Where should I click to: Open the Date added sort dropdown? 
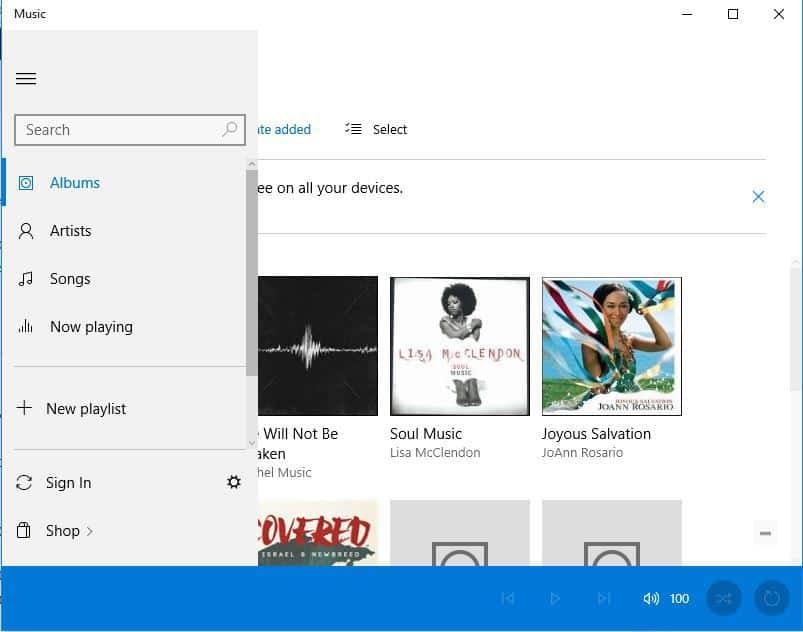coord(280,129)
